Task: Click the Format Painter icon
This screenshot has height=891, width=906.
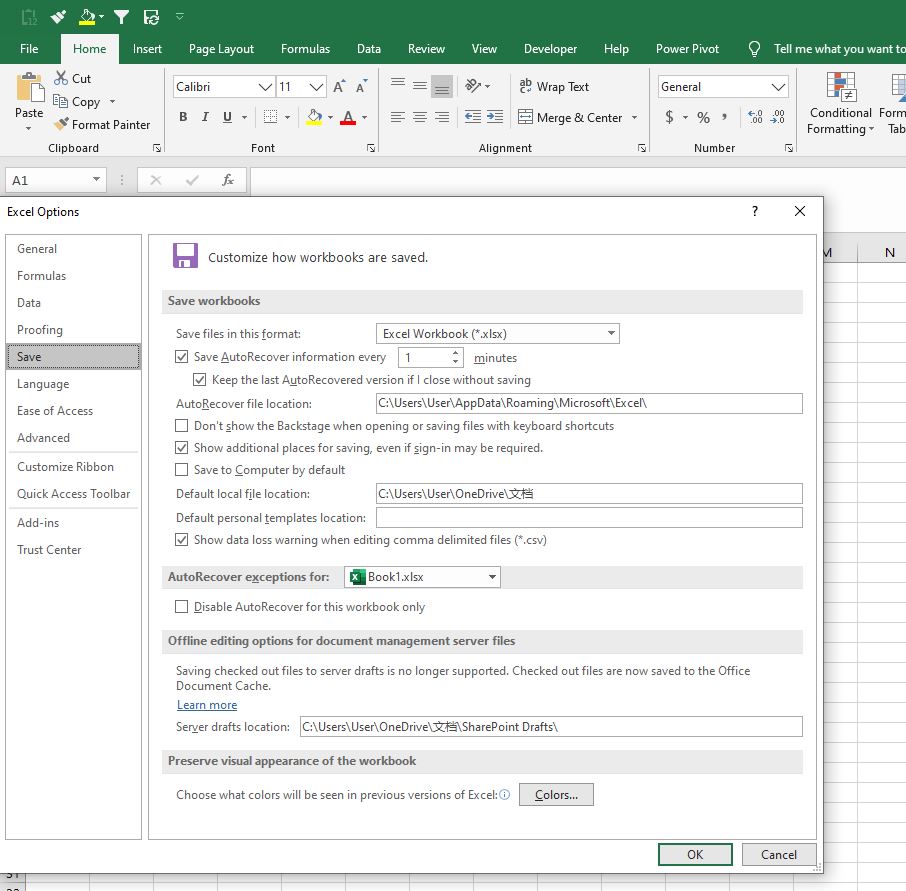Action: pos(60,125)
